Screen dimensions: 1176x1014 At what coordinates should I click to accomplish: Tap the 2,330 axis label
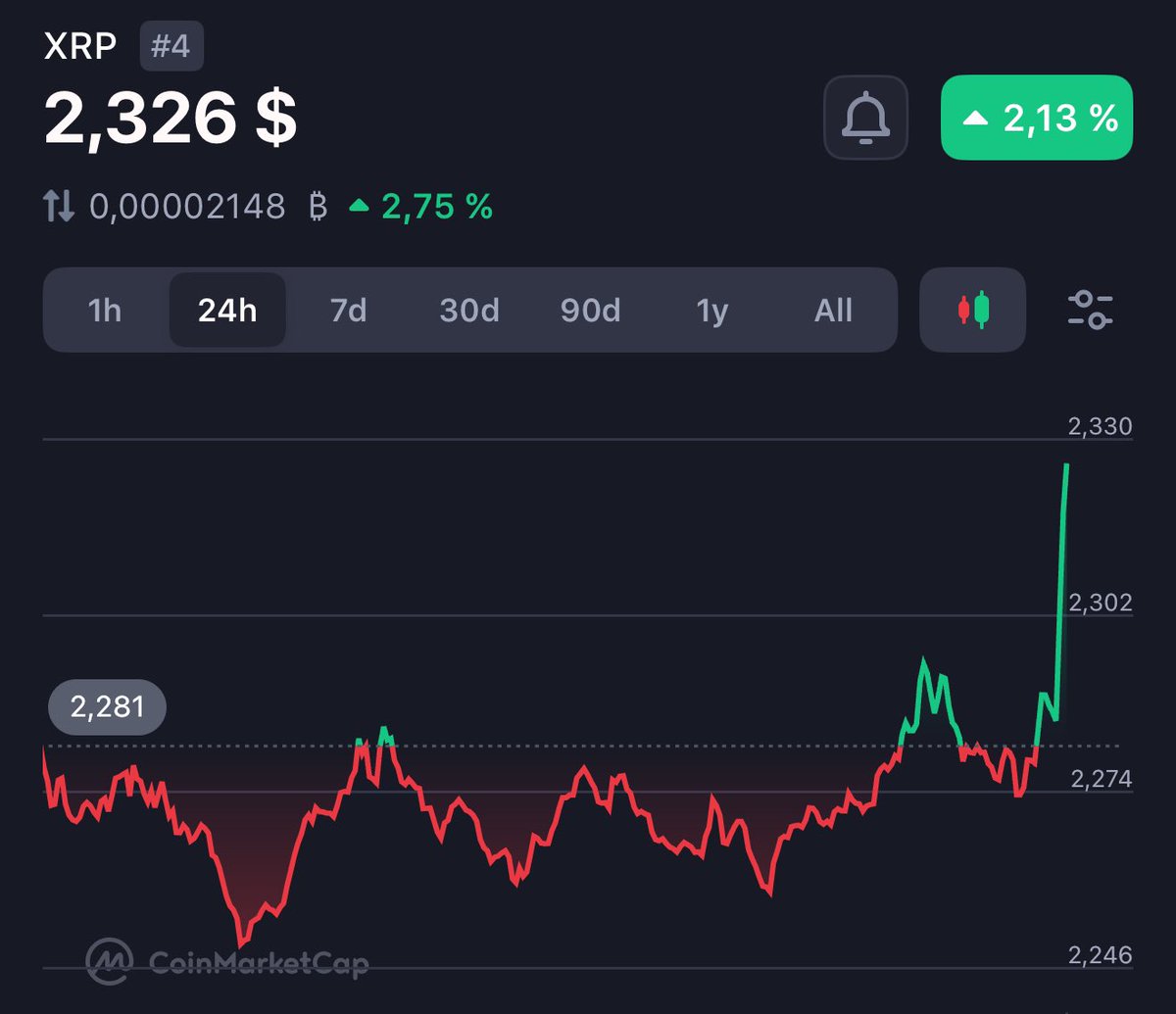click(1100, 426)
